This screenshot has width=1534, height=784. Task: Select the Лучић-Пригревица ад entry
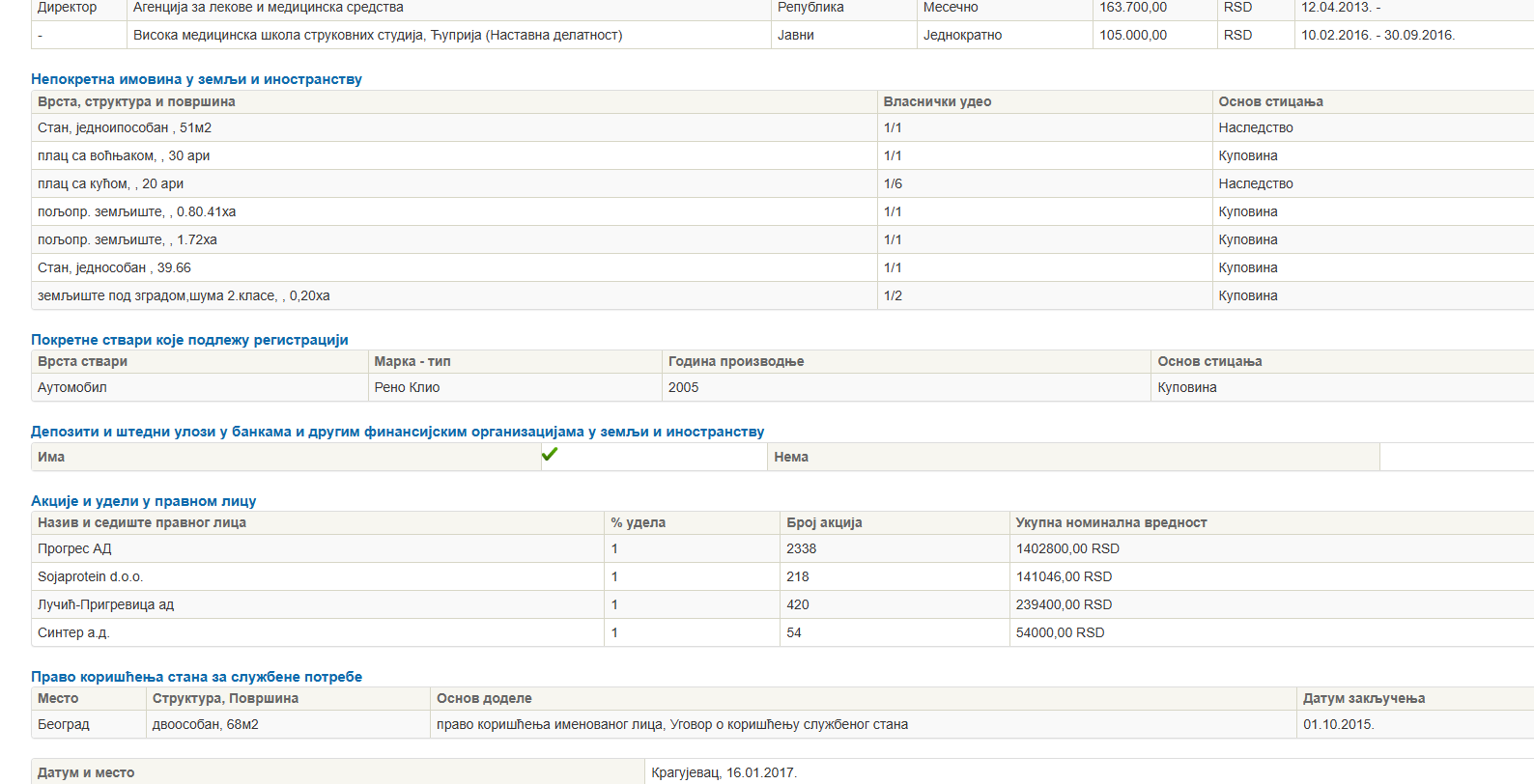tap(105, 604)
